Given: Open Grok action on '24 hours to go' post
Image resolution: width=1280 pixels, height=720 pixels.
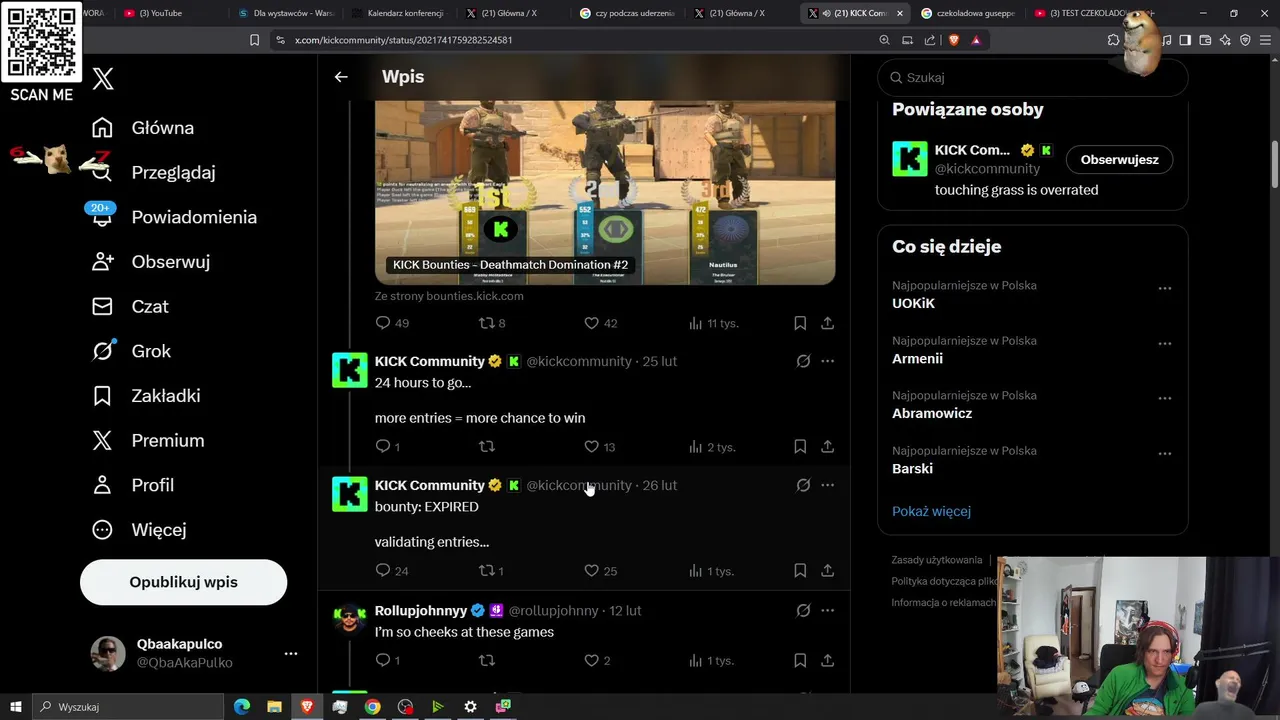Looking at the screenshot, I should [803, 361].
